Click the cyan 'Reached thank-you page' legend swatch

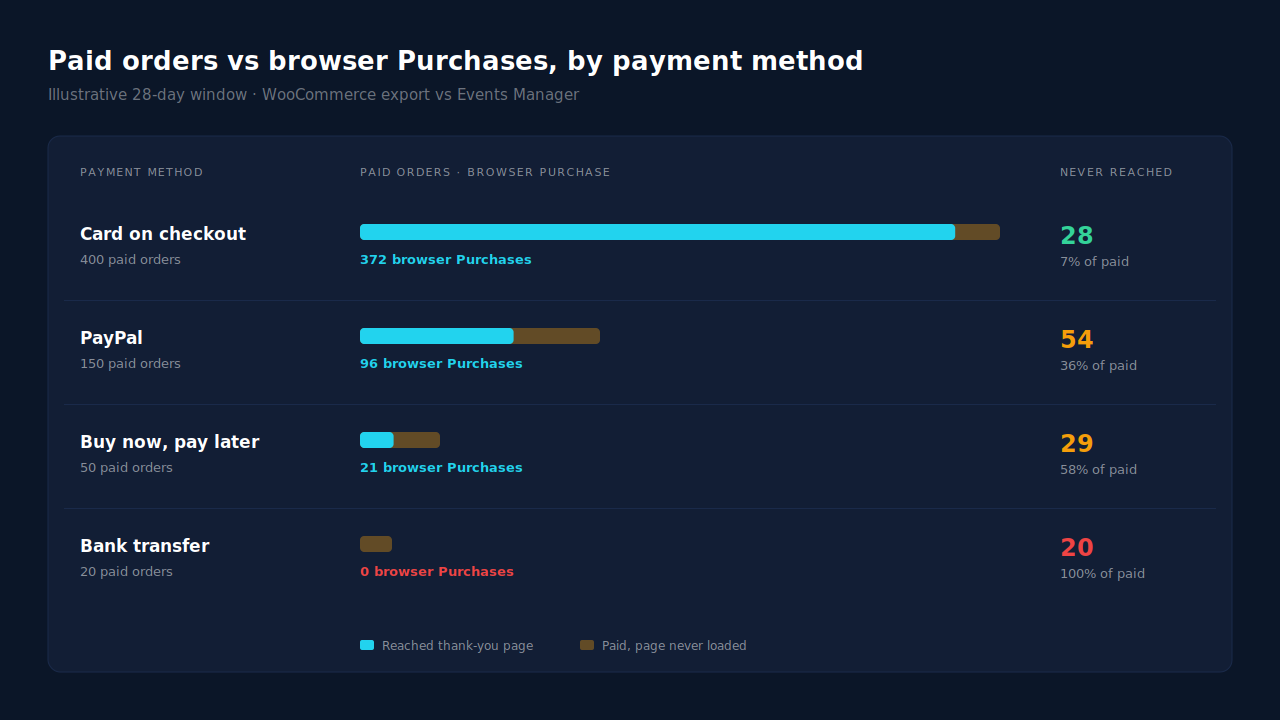[367, 645]
